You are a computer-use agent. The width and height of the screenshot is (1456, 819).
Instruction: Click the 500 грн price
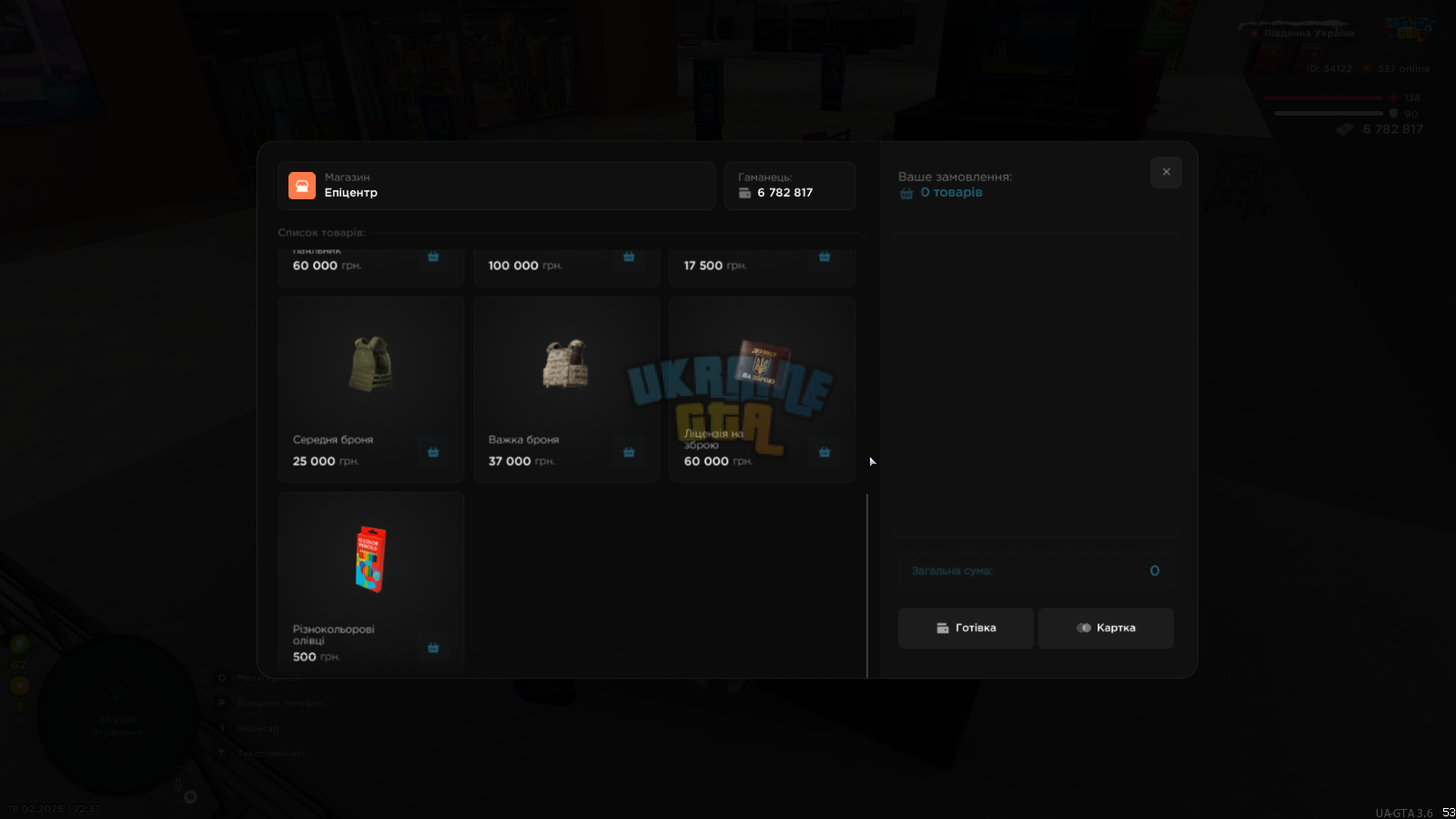tap(316, 657)
